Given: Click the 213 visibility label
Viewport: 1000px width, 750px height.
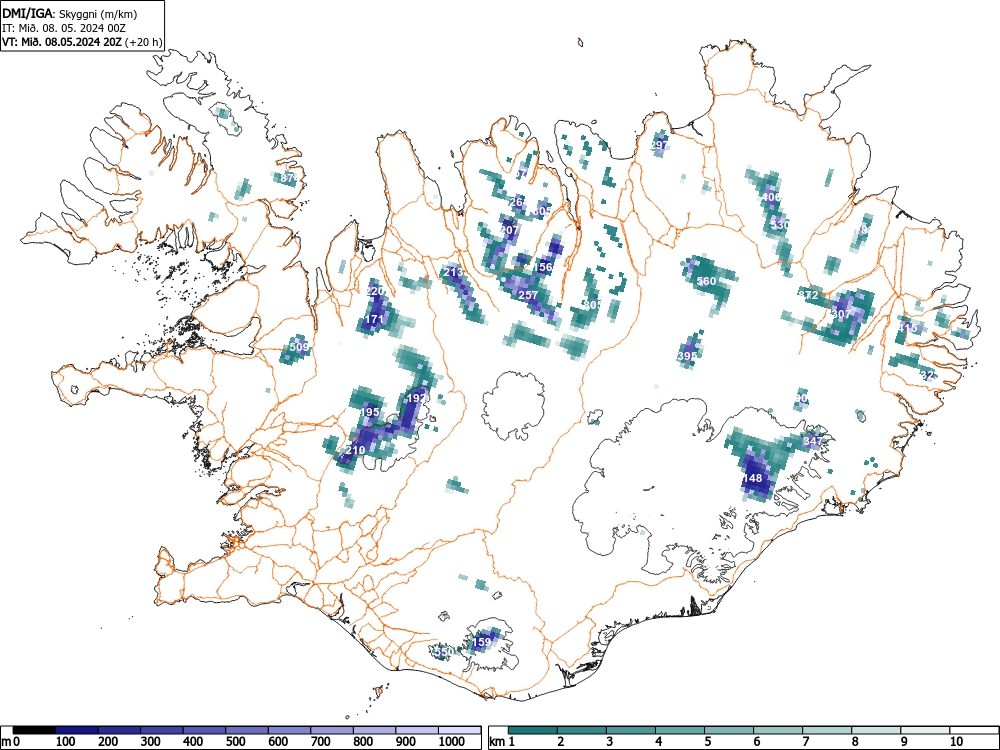Looking at the screenshot, I should point(453,272).
